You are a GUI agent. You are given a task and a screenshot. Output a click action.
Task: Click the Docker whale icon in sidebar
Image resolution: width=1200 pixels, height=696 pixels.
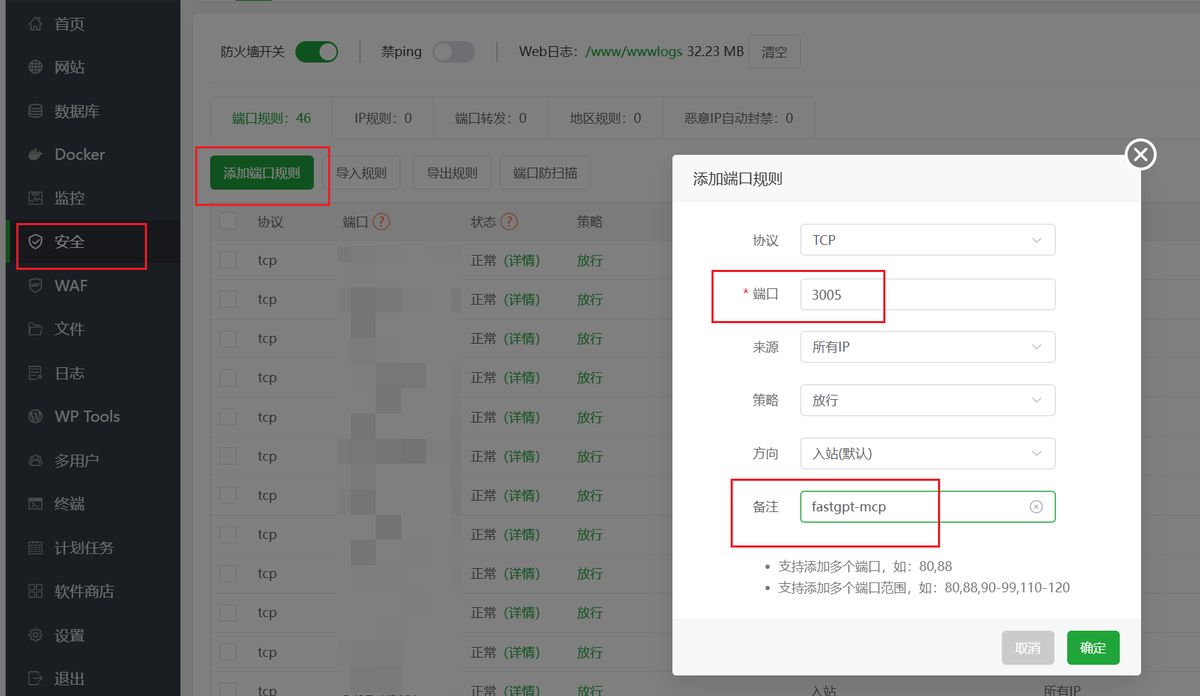pos(36,155)
